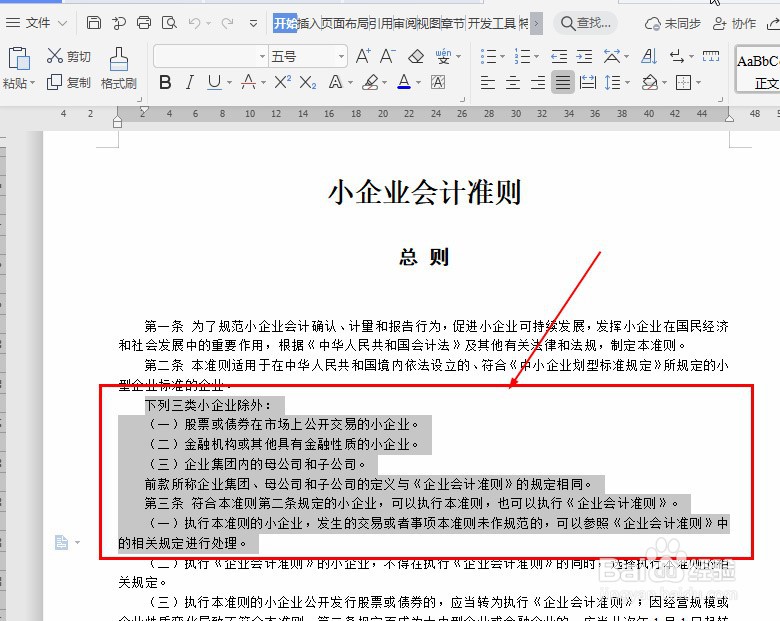Click the Redo arrow icon
Screen dimensions: 780x621
point(227,23)
